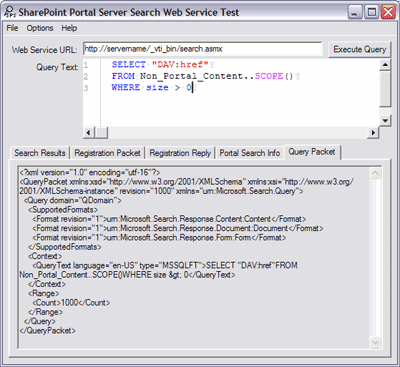Click the query editor vertical scrollbar thumb
The image size is (400, 367).
click(x=385, y=88)
